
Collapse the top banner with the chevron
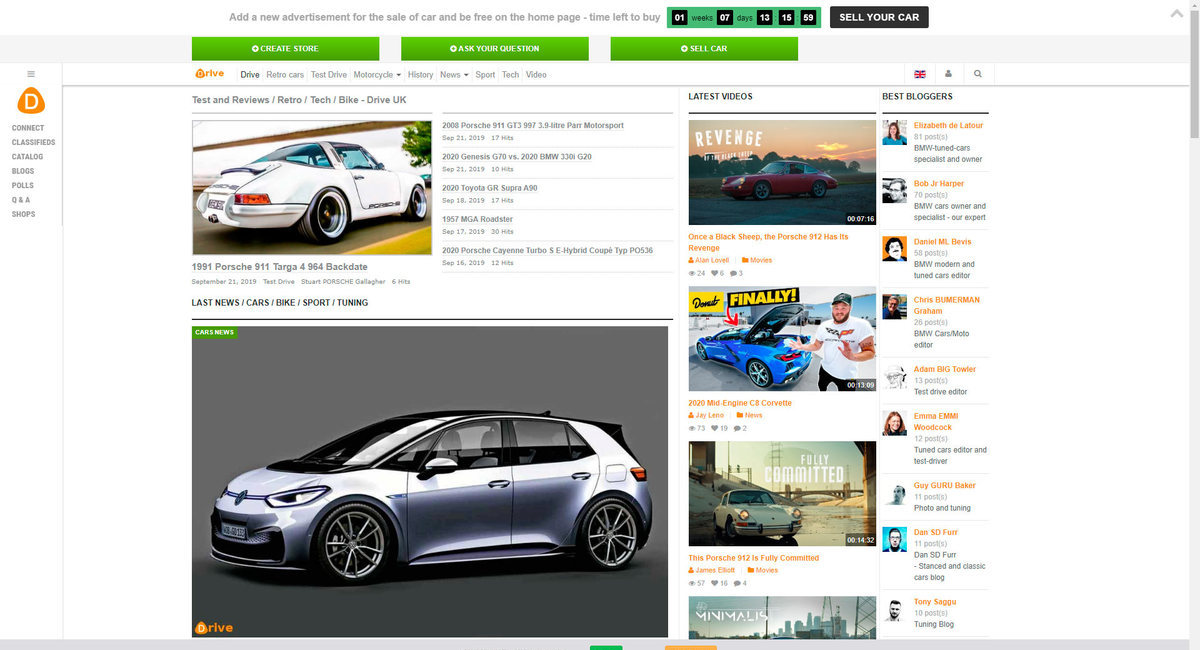coord(1177,14)
